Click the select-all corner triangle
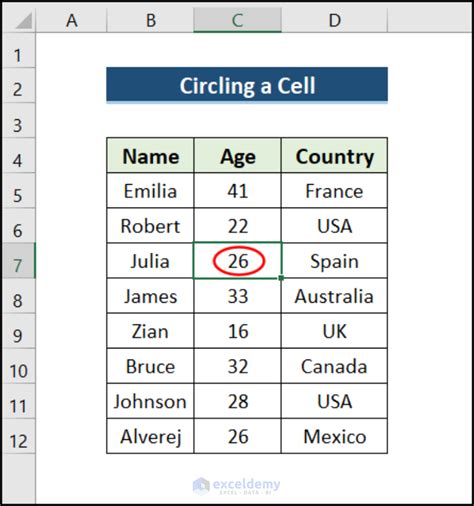474x506 pixels. tap(23, 21)
